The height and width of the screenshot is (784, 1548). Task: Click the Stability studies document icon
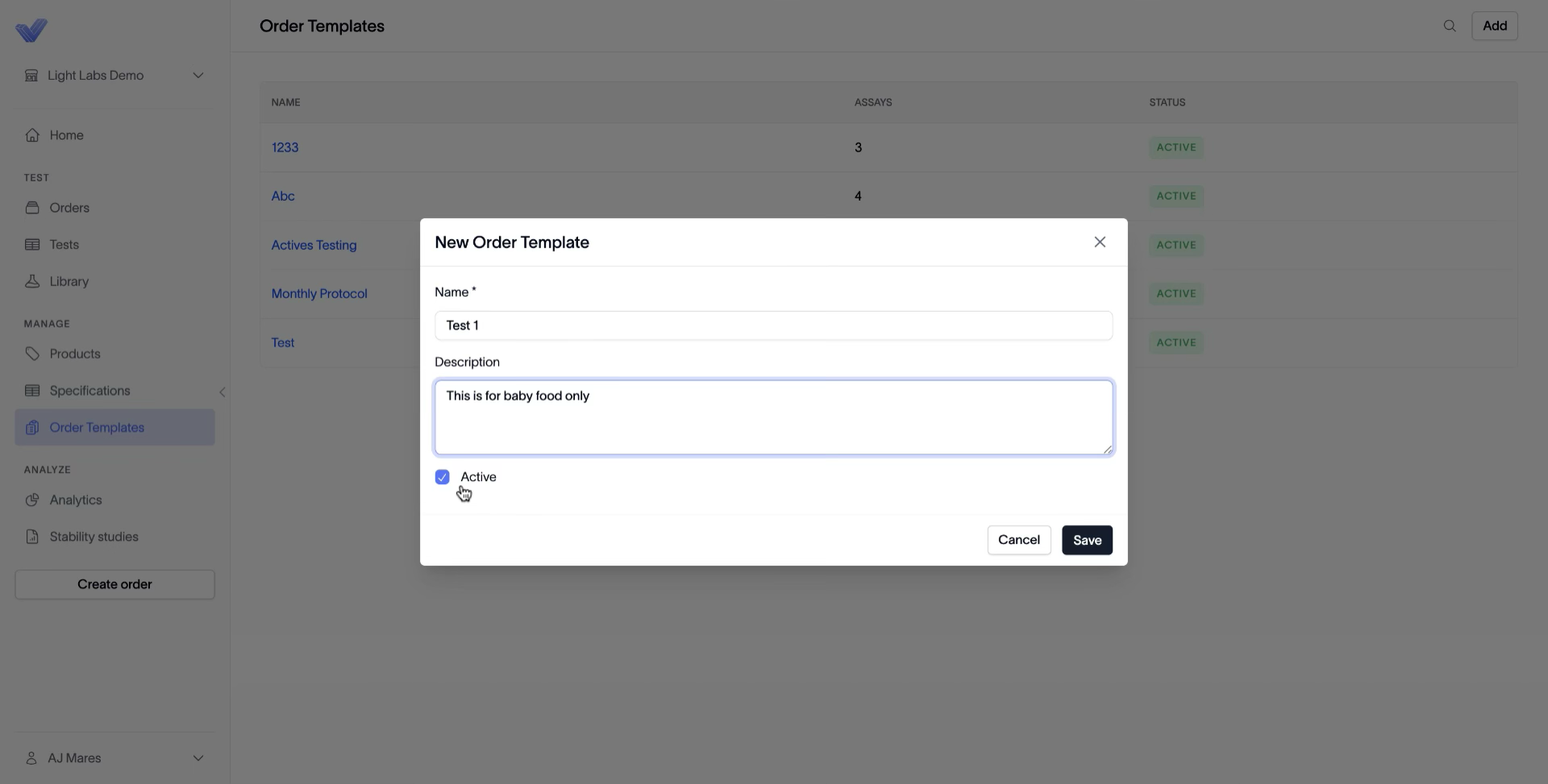point(32,537)
